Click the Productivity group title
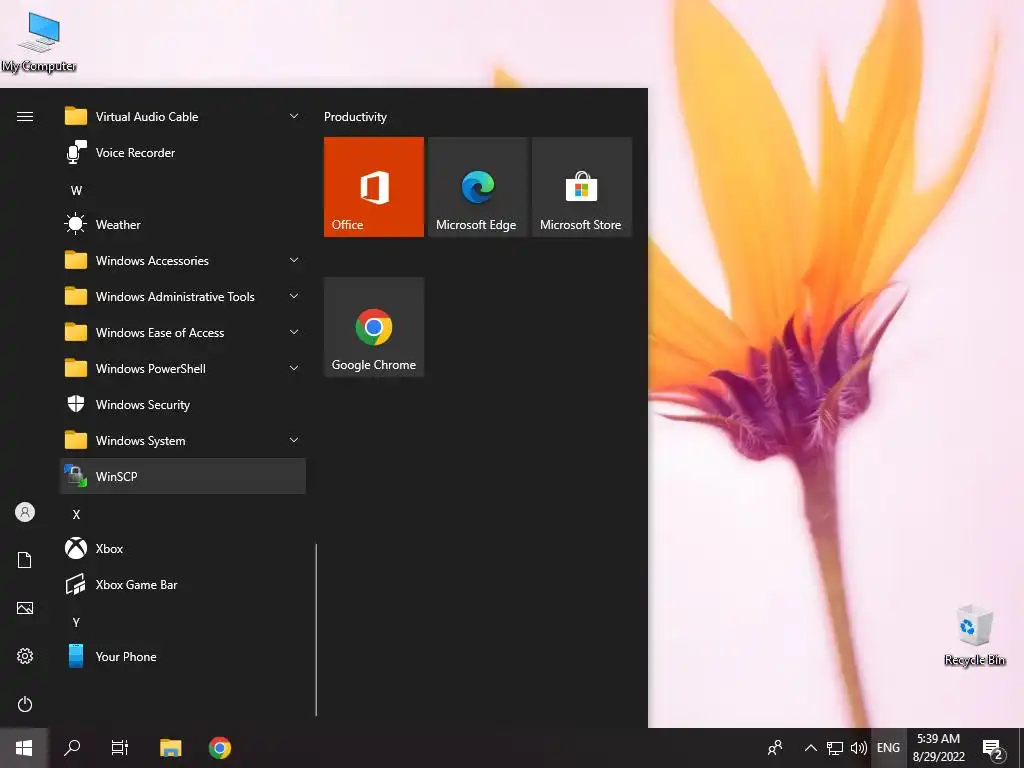This screenshot has height=768, width=1024. click(355, 117)
